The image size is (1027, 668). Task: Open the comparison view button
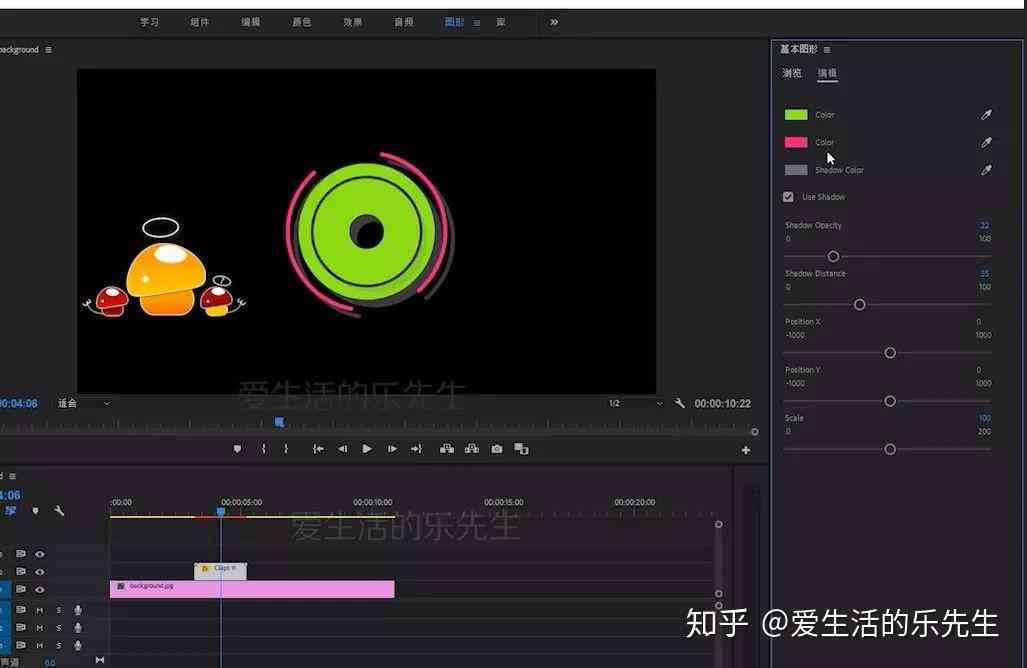click(x=521, y=449)
